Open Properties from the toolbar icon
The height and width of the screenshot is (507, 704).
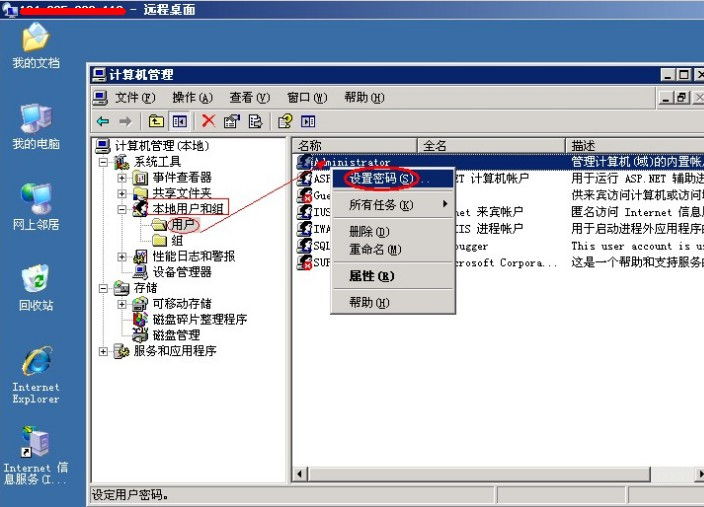(x=232, y=121)
